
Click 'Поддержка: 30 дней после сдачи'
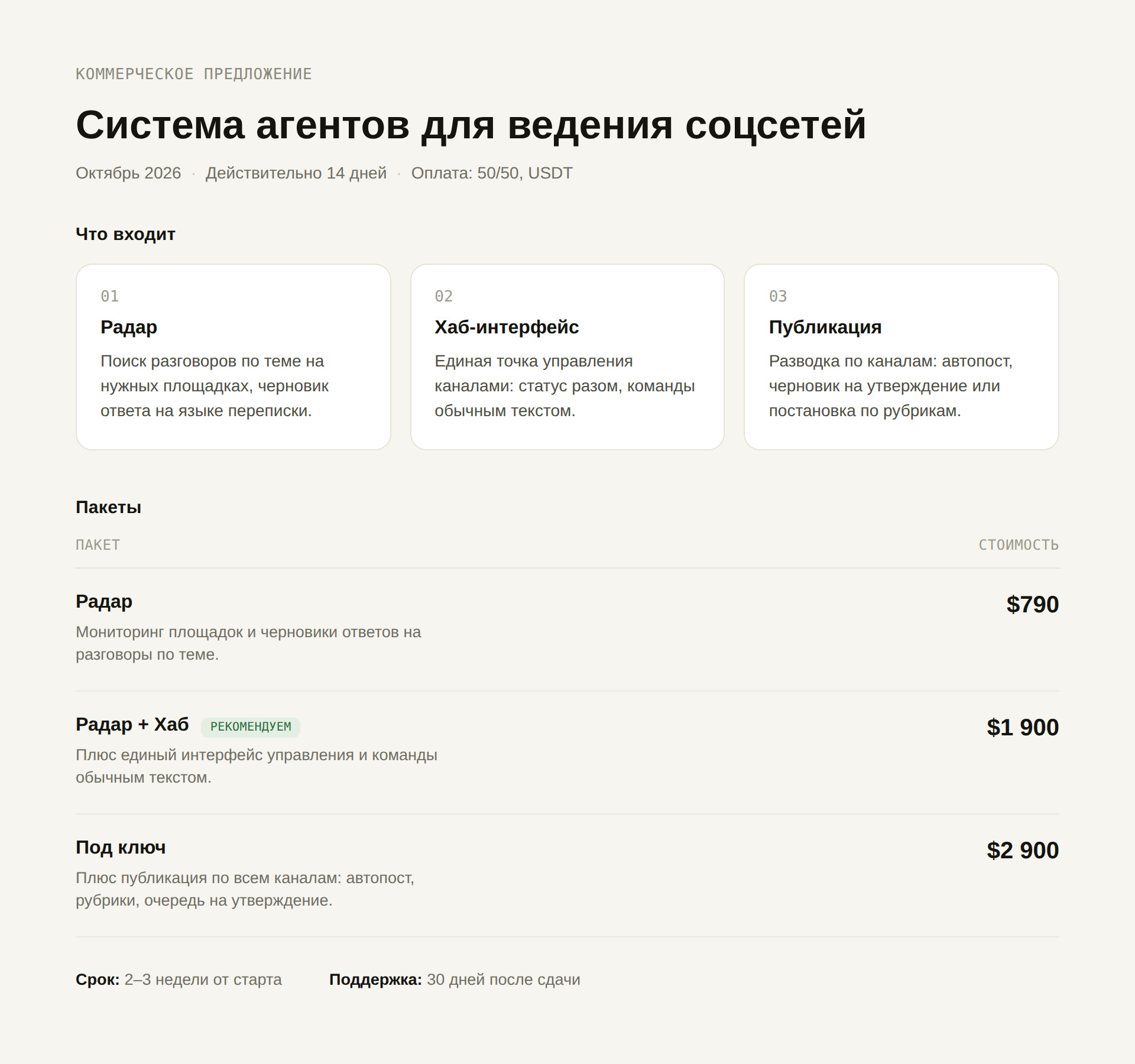coord(455,979)
